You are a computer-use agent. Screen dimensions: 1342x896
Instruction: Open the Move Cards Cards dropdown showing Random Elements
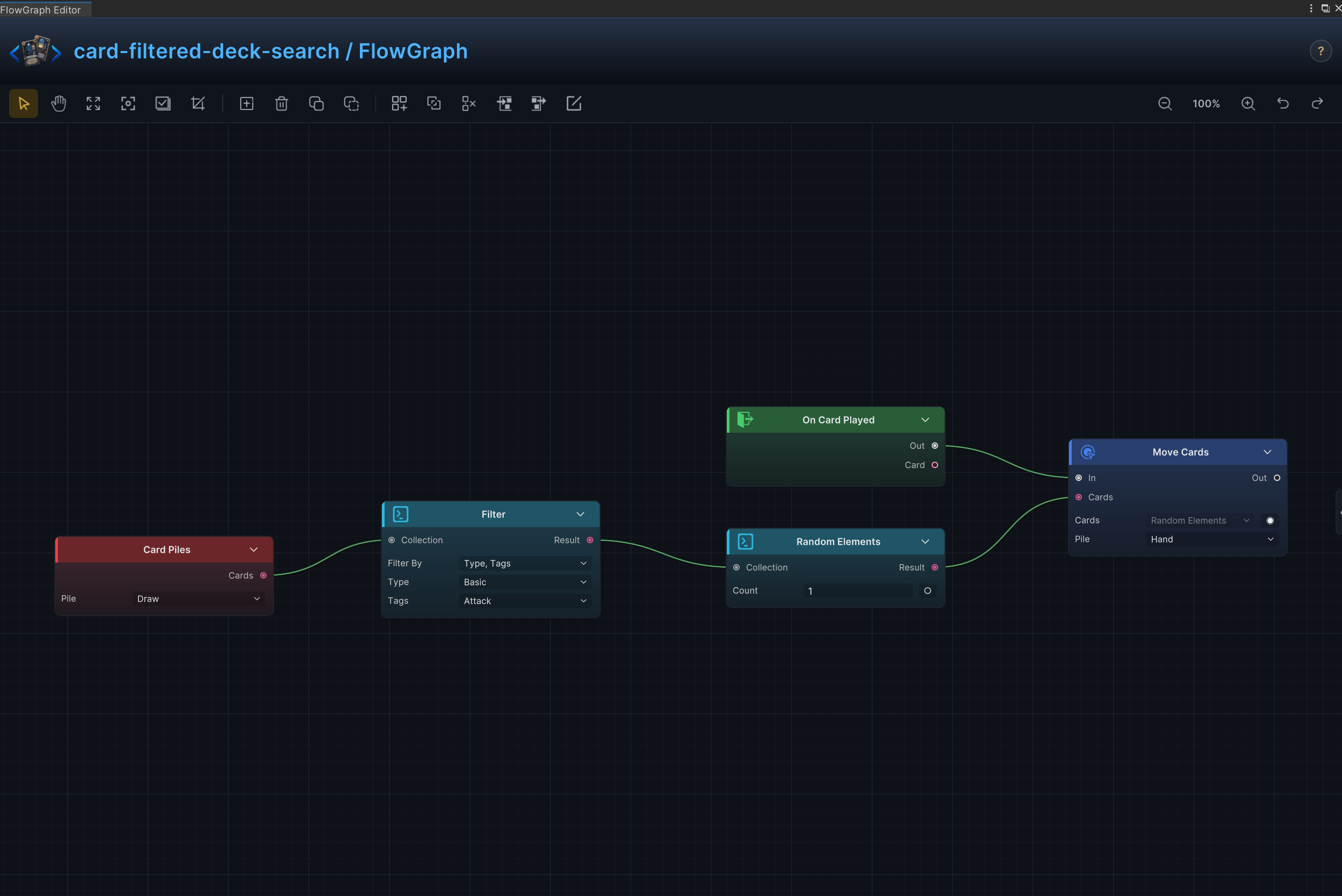tap(1200, 520)
